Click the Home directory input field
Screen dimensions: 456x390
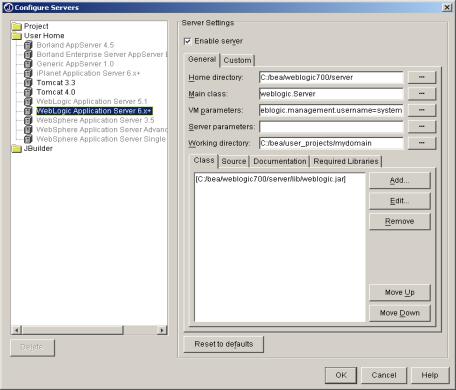click(331, 77)
